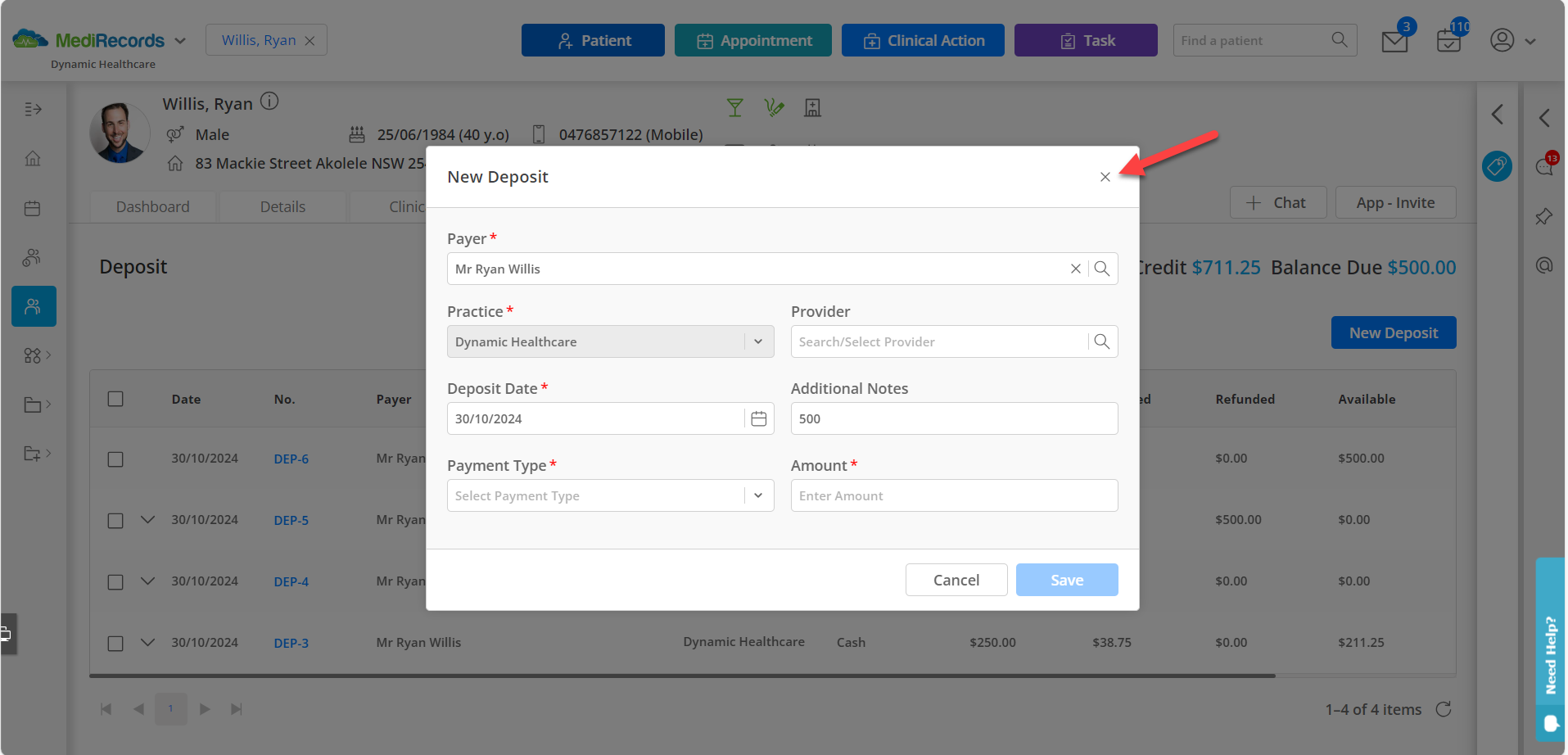
Task: Check the select-all checkbox in the table header
Action: click(115, 399)
